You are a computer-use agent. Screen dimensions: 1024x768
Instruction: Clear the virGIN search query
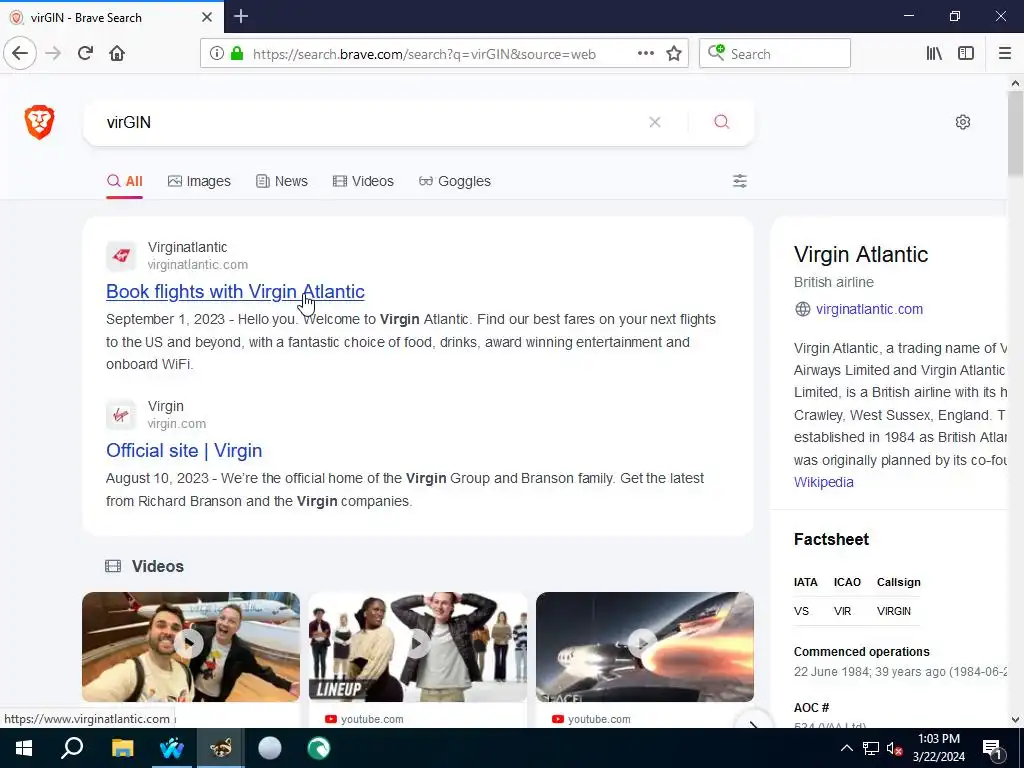[654, 122]
